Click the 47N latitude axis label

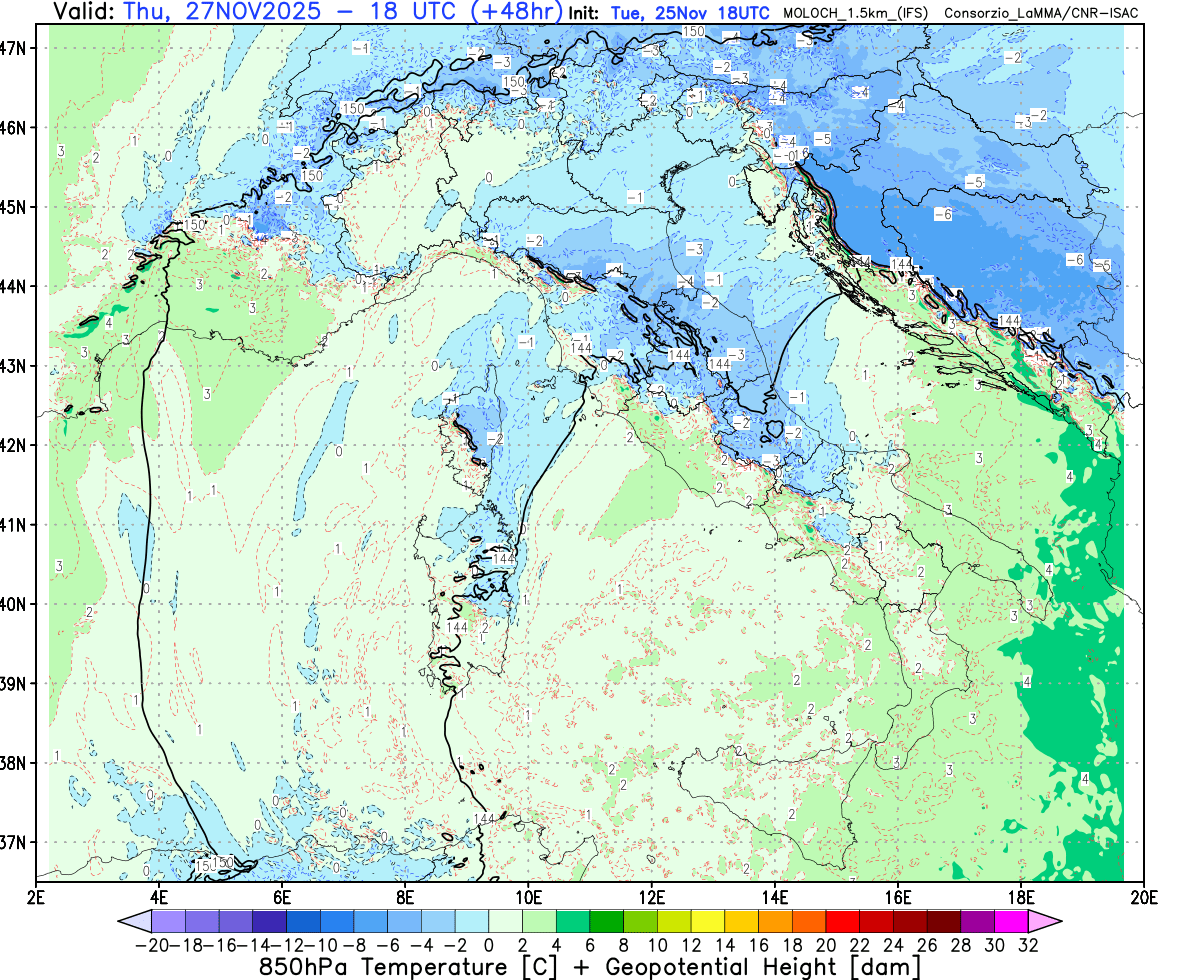point(20,48)
